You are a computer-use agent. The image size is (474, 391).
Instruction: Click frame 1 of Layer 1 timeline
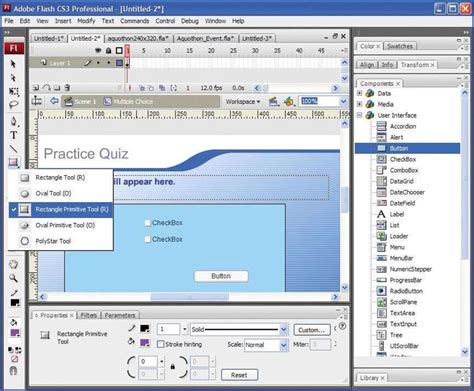point(127,63)
